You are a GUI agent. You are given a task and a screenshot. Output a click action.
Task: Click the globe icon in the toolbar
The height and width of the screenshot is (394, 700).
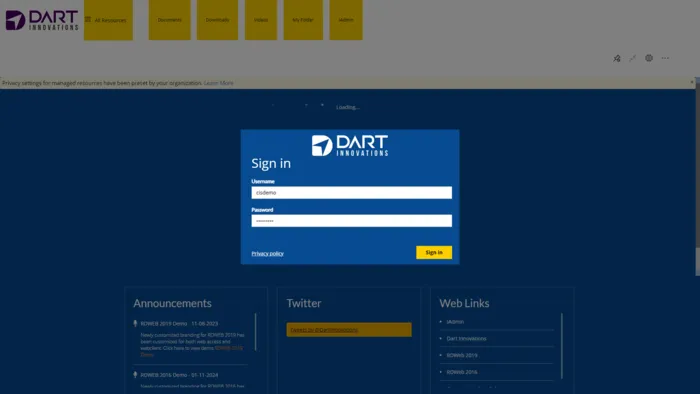click(x=649, y=58)
